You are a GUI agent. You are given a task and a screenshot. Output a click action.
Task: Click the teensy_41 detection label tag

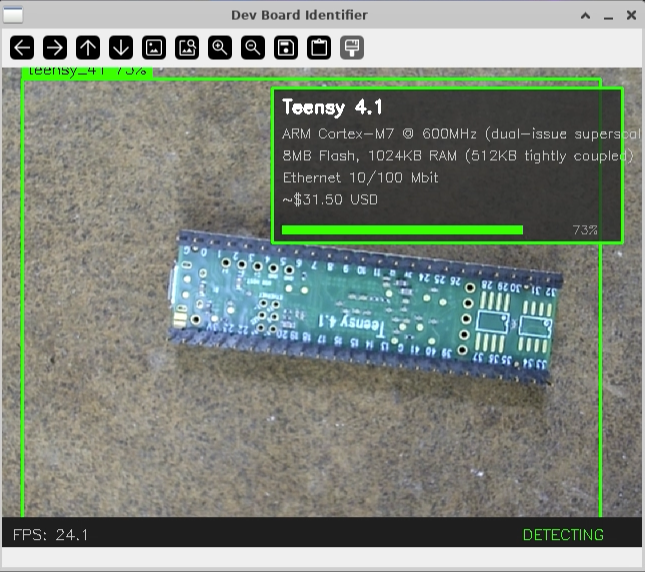coord(87,72)
